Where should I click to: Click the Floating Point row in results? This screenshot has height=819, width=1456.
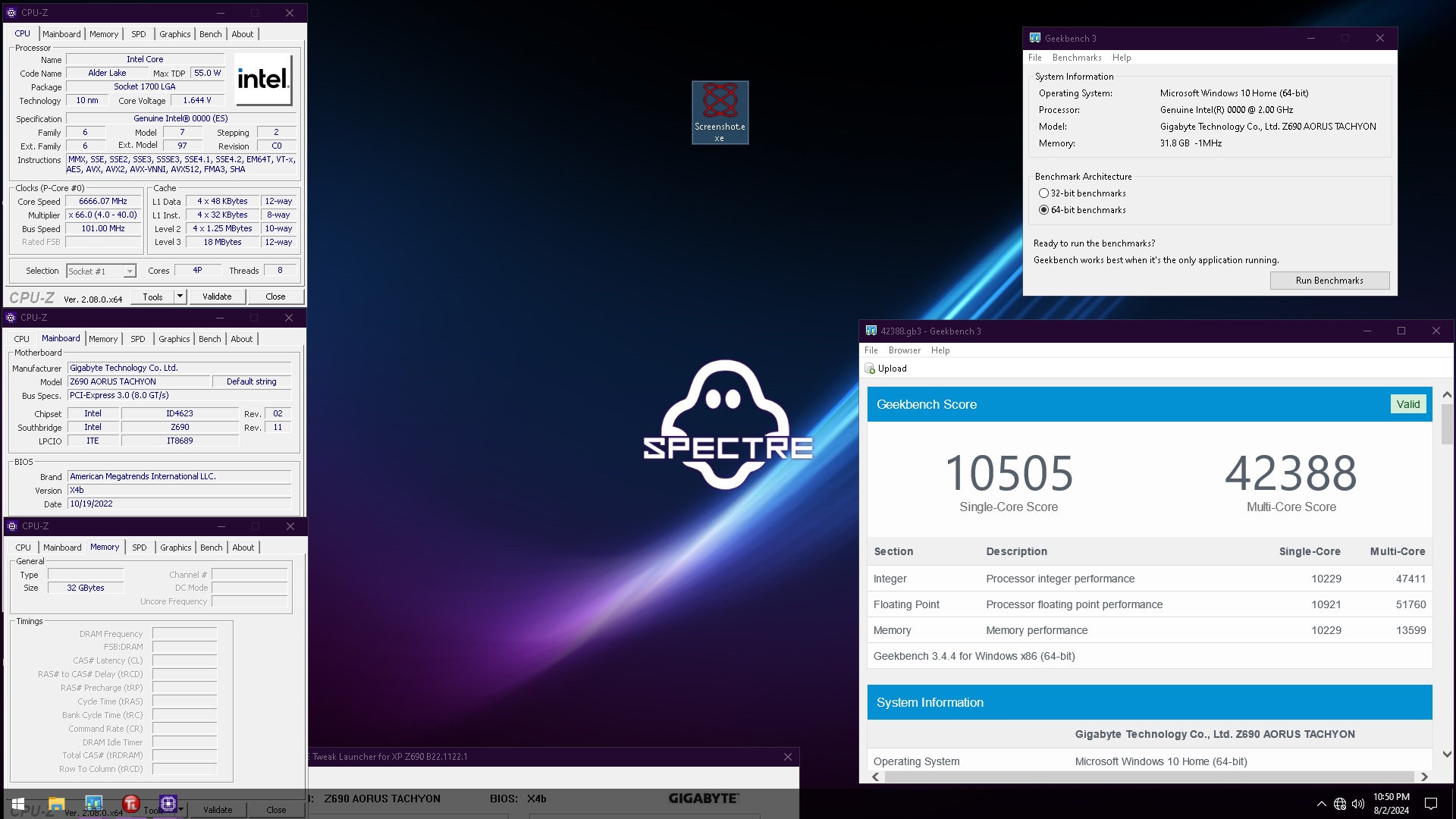coord(1150,604)
